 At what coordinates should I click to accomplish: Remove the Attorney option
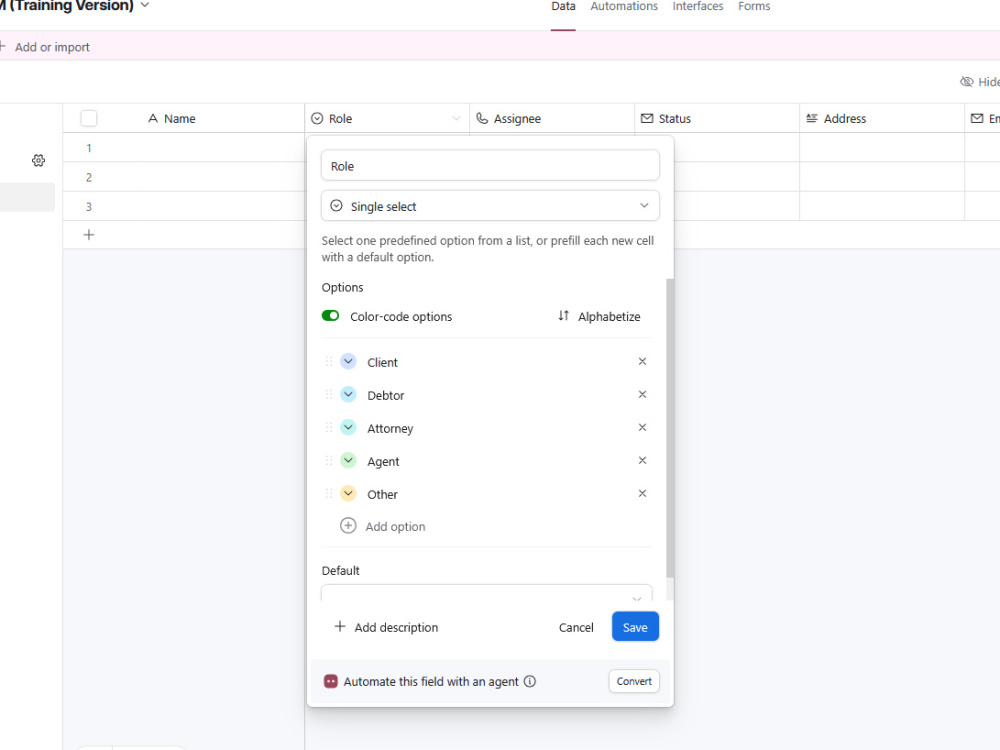(x=642, y=428)
